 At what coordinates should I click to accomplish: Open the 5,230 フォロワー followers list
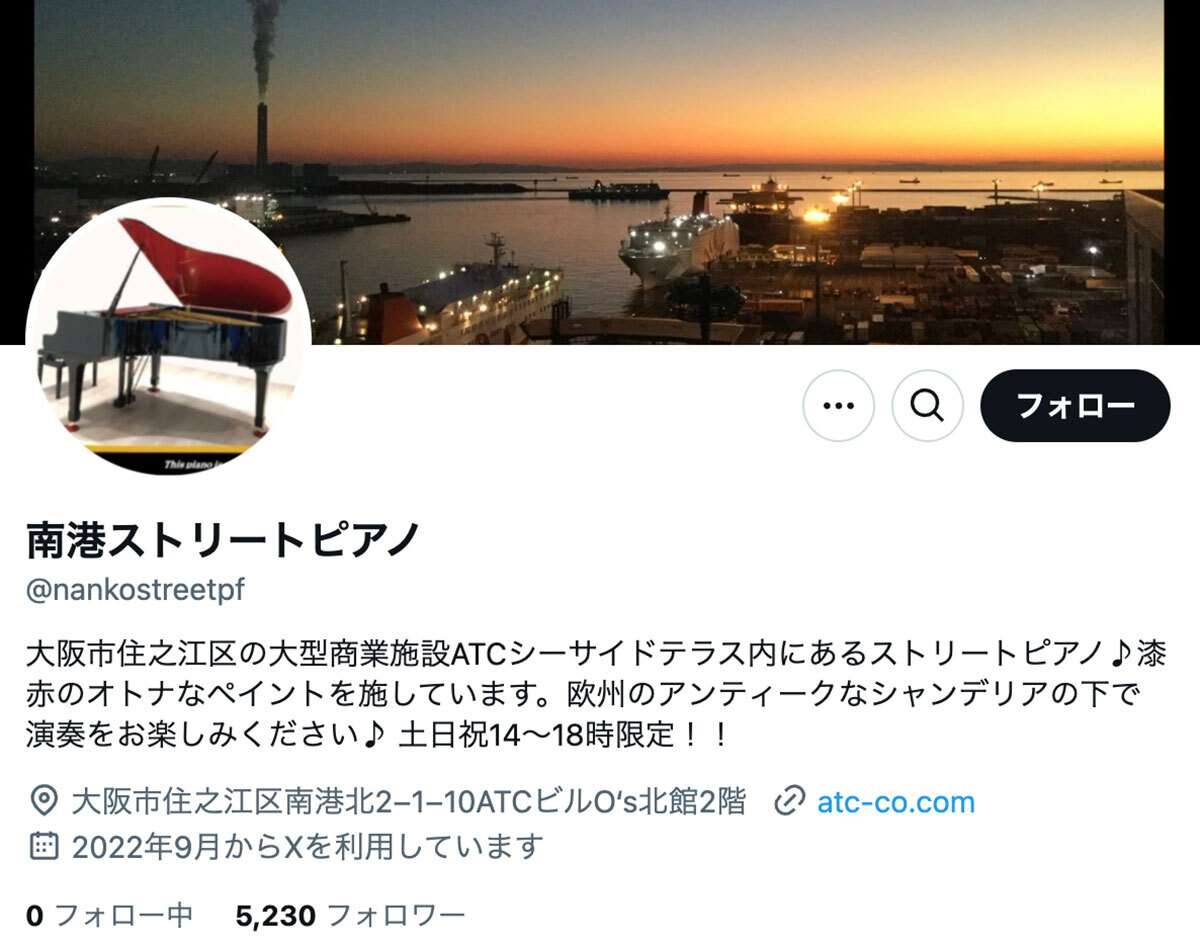[350, 915]
